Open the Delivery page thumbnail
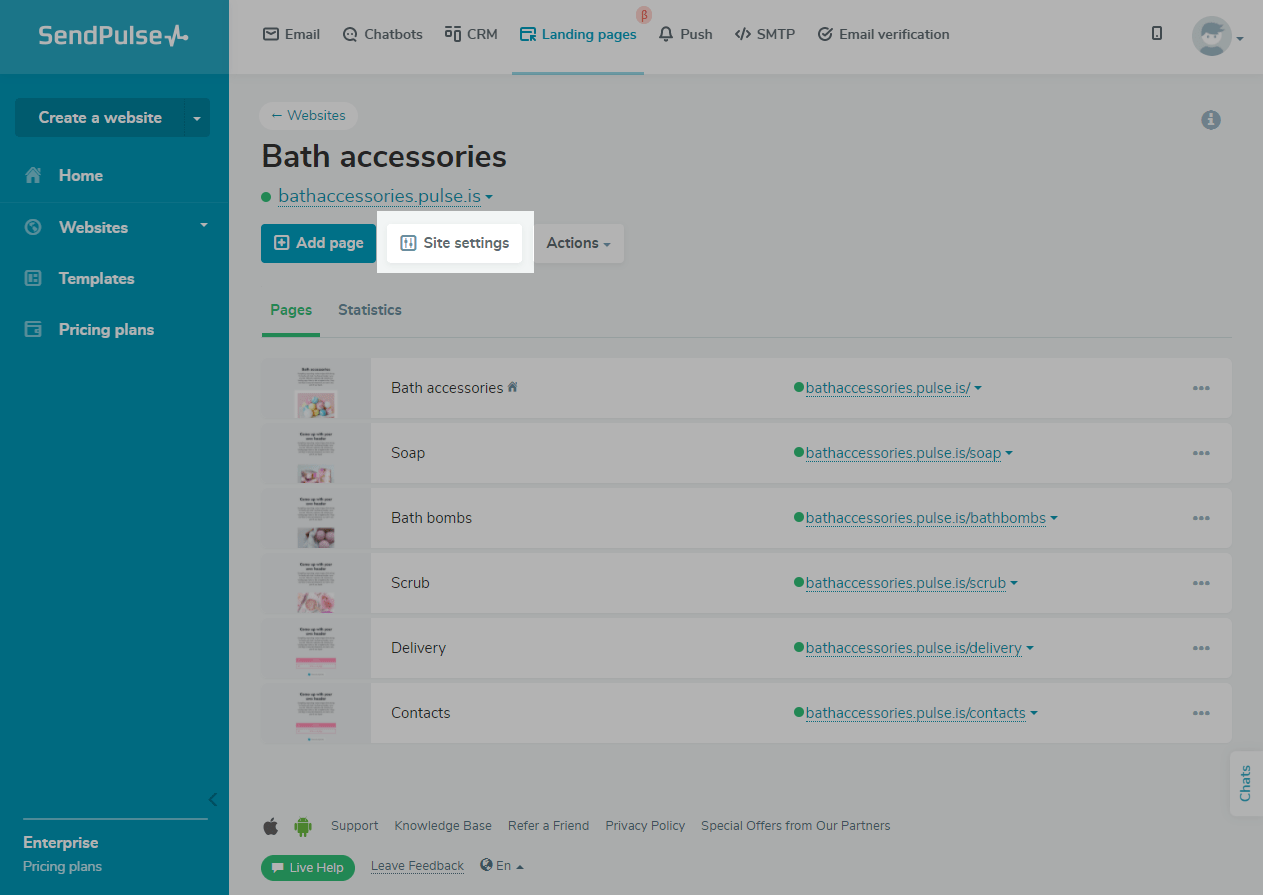 click(316, 648)
